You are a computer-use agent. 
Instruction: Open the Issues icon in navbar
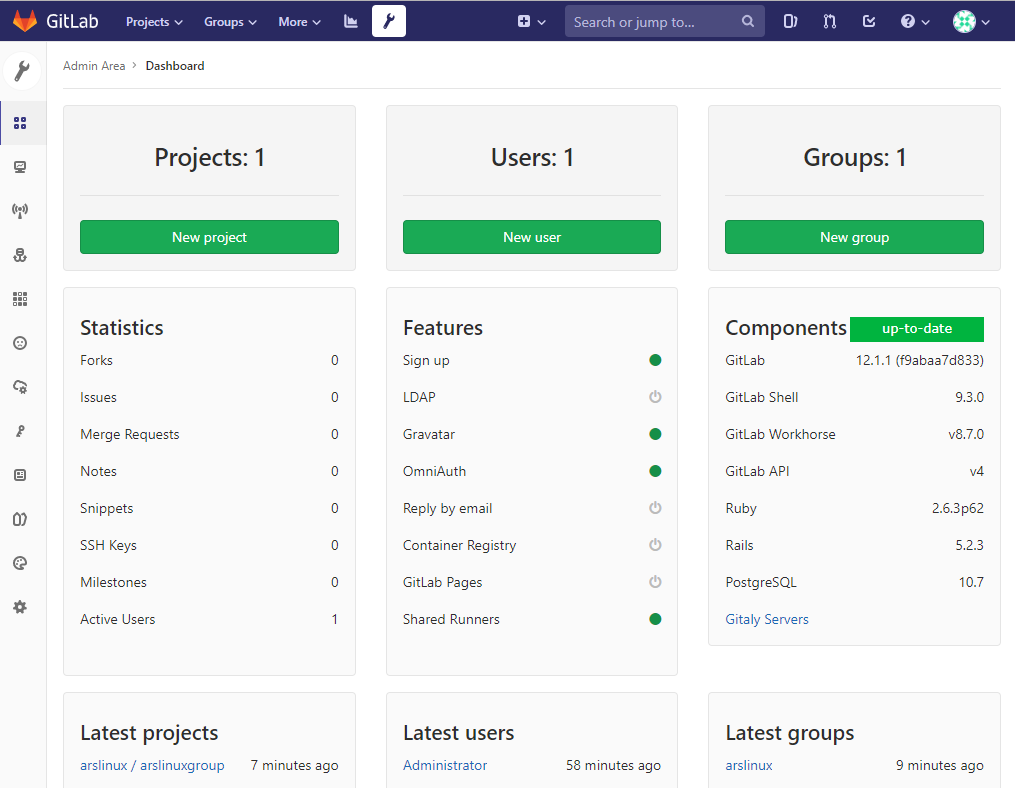(x=790, y=22)
